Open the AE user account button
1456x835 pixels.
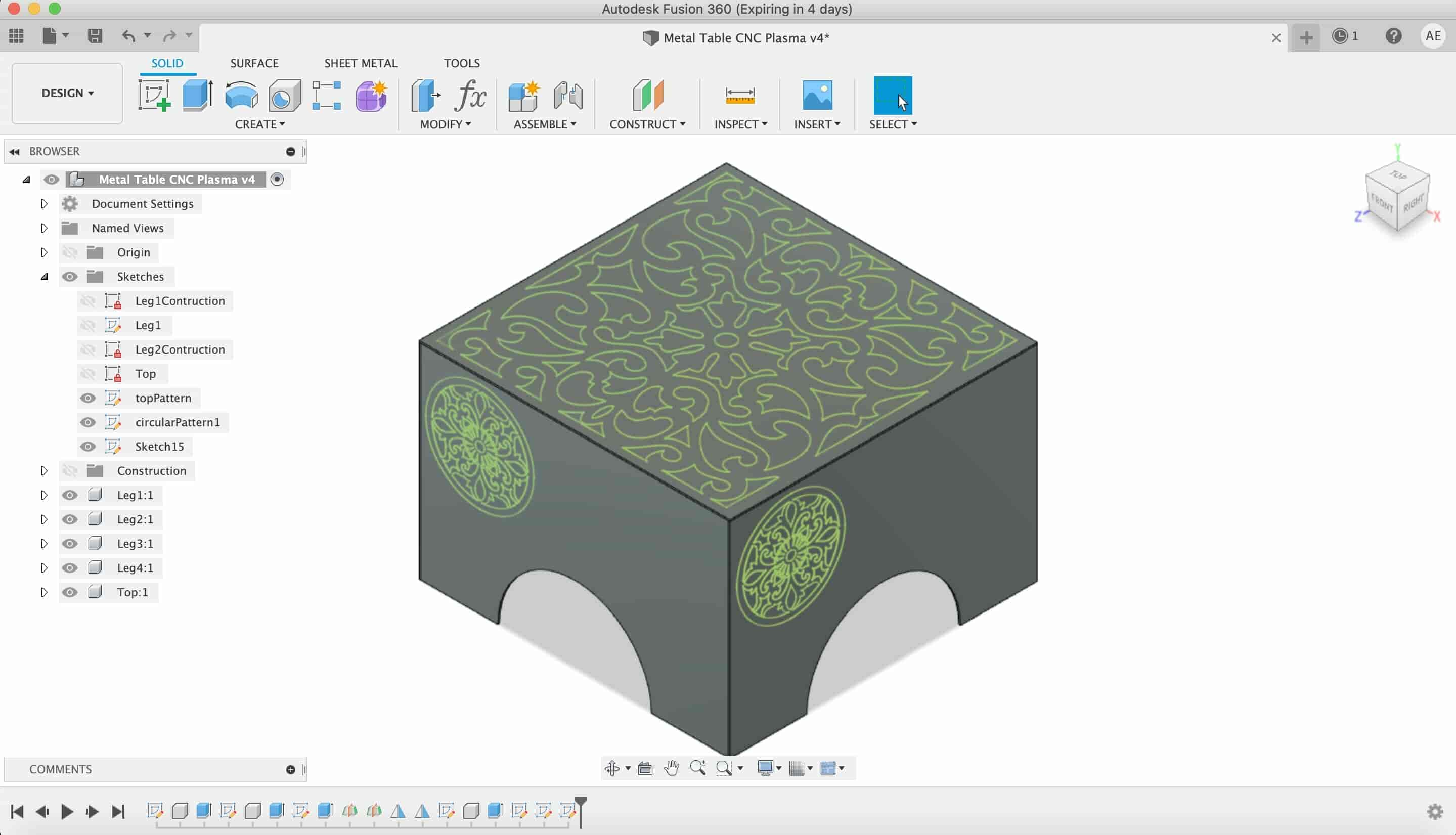(x=1433, y=36)
